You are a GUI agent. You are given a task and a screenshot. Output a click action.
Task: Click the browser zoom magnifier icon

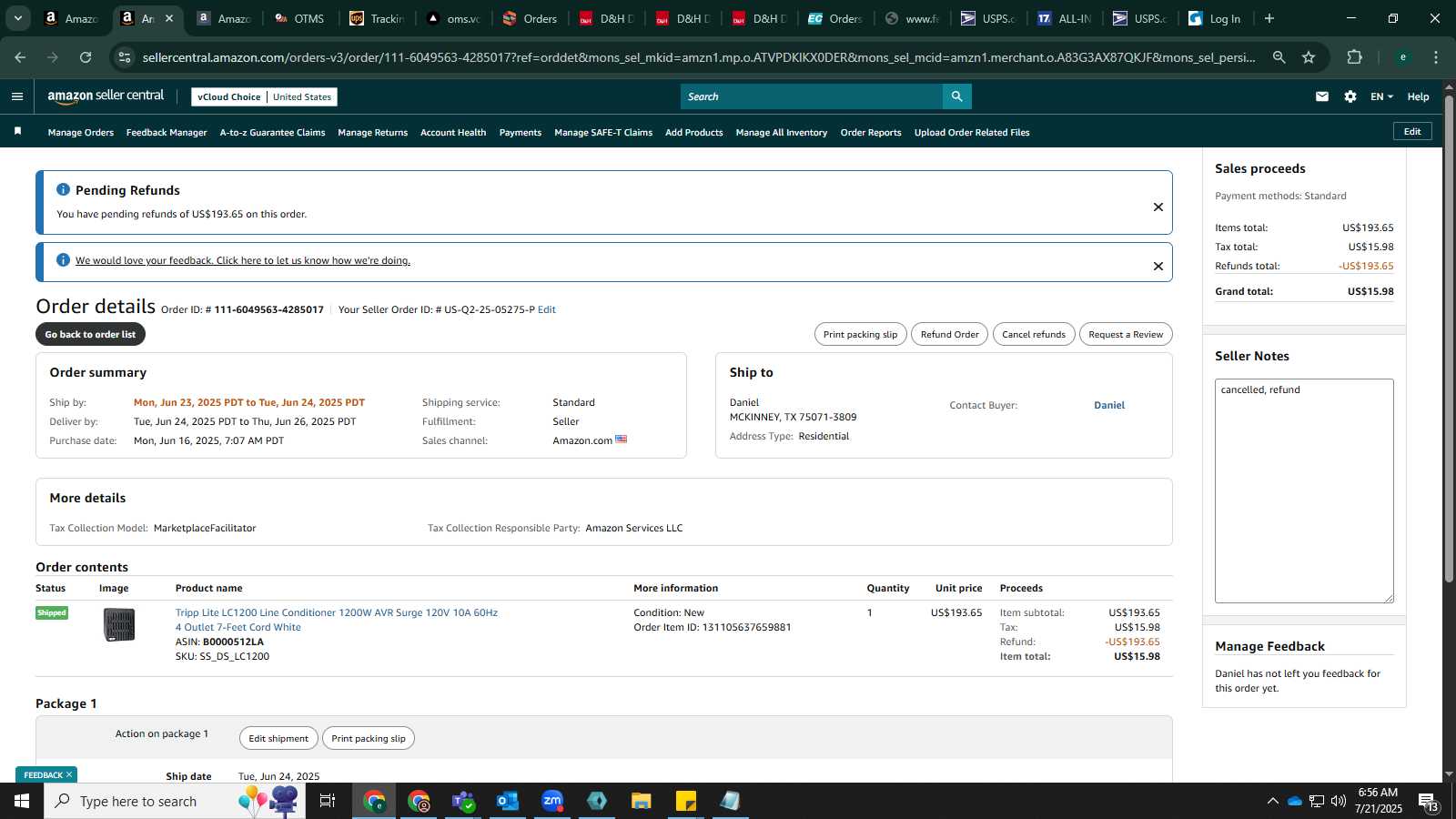[1279, 57]
